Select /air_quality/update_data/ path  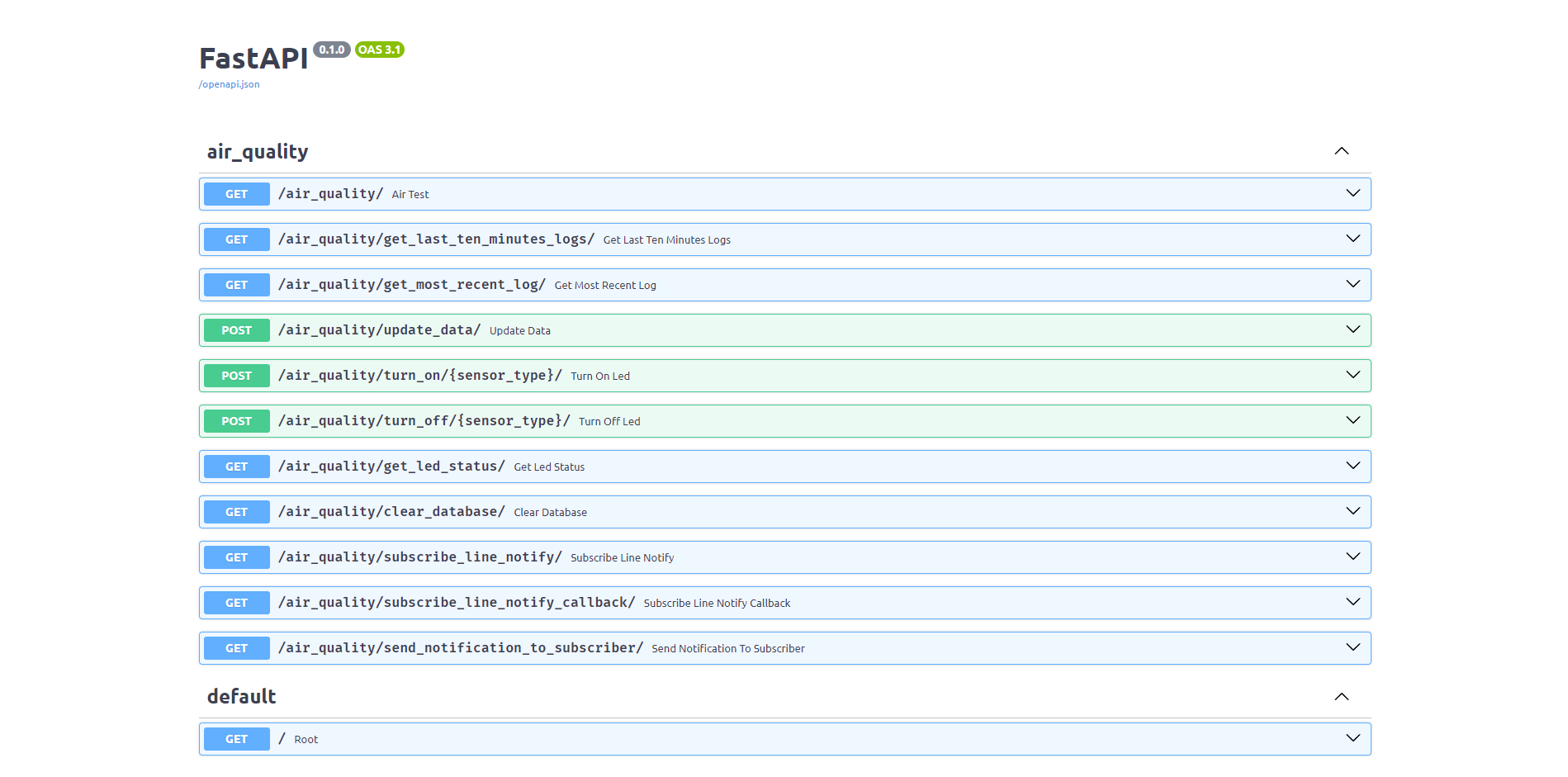click(x=379, y=330)
